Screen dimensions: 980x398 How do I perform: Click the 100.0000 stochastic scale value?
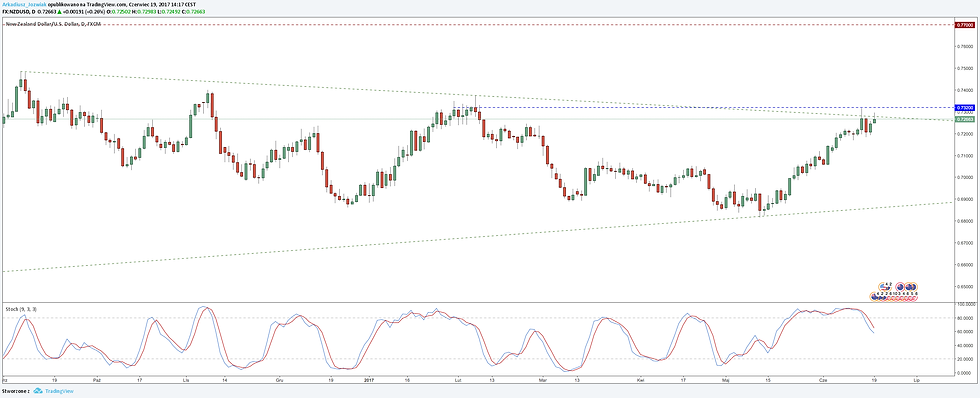(x=965, y=304)
